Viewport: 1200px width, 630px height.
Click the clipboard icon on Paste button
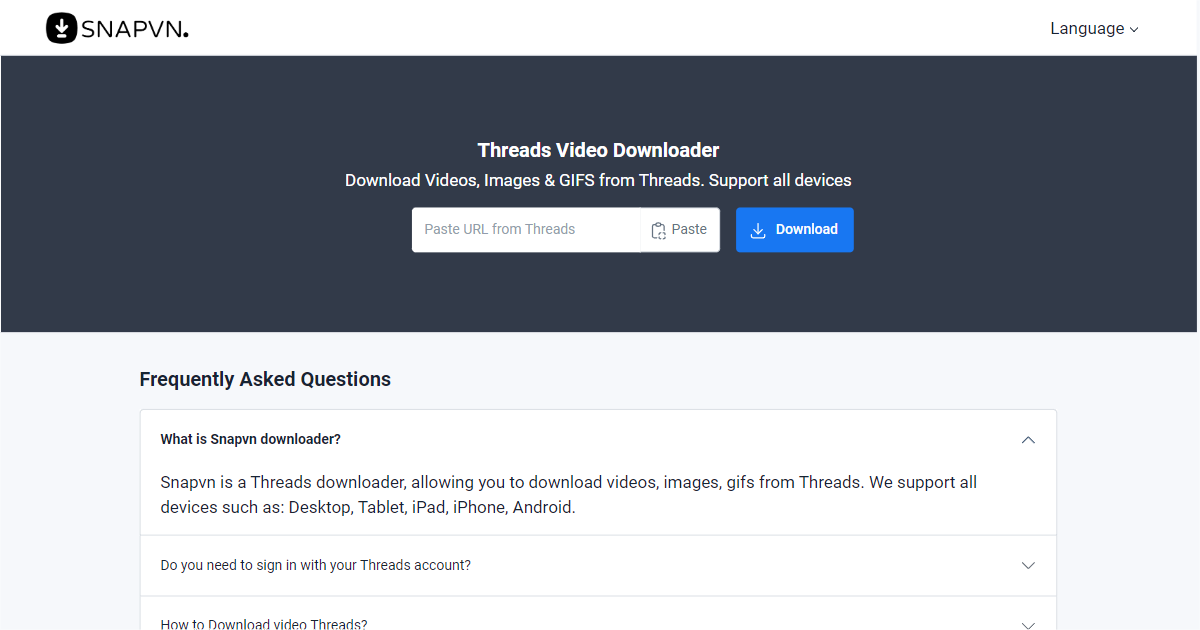tap(658, 229)
